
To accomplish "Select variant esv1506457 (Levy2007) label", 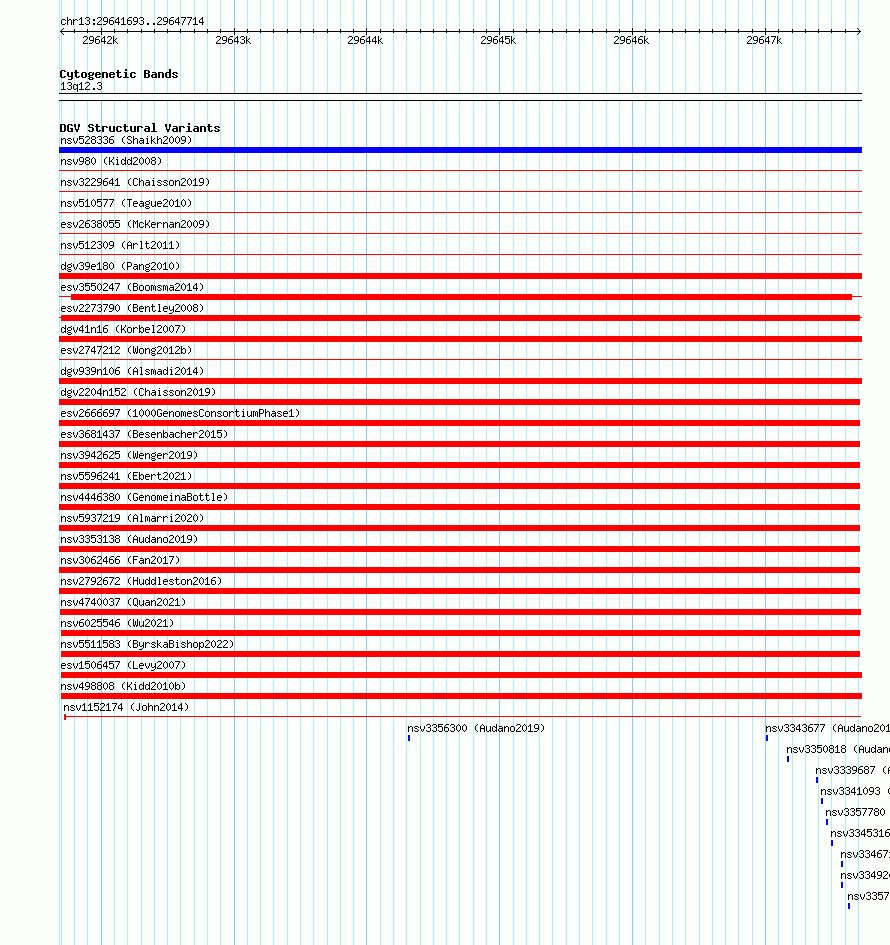I will pyautogui.click(x=123, y=665).
